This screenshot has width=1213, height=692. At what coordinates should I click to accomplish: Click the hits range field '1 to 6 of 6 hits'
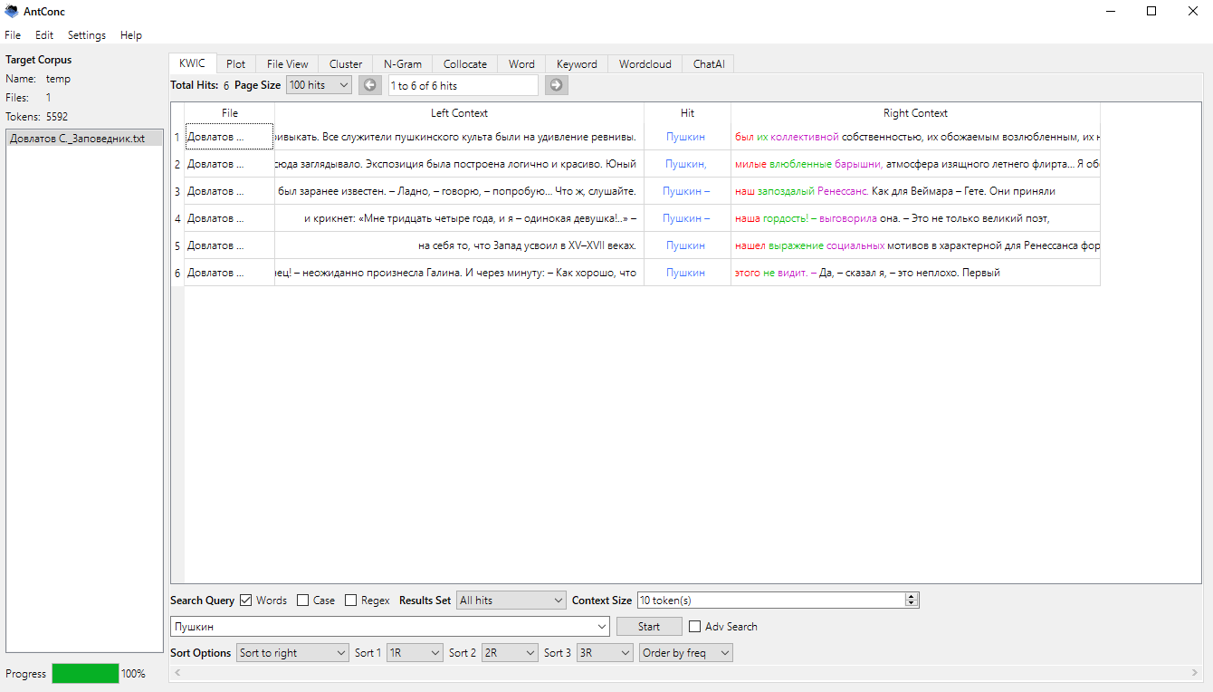pyautogui.click(x=463, y=85)
